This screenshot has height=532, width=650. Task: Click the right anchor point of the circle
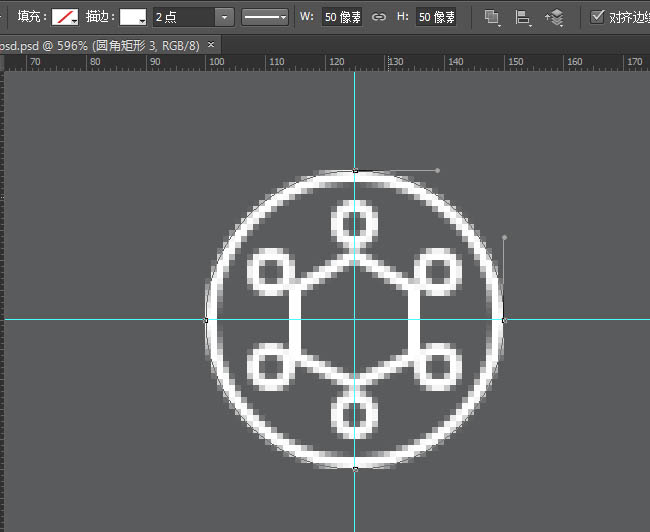(x=504, y=320)
